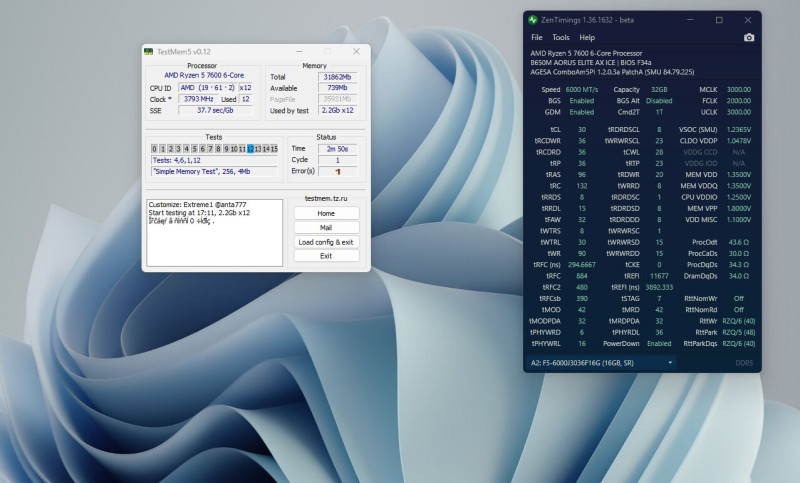
Task: Select test box 15 in Tests
Action: pyautogui.click(x=274, y=148)
